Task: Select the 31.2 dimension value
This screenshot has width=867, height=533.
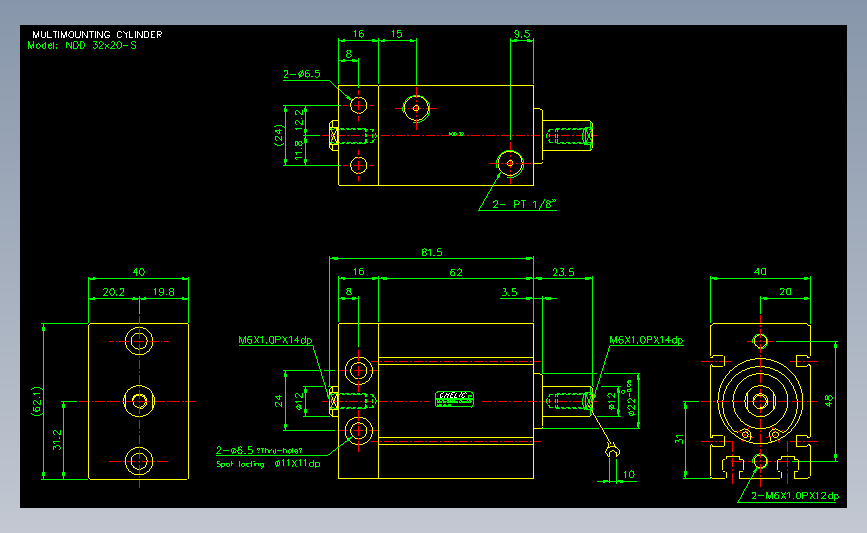Action: [x=57, y=440]
